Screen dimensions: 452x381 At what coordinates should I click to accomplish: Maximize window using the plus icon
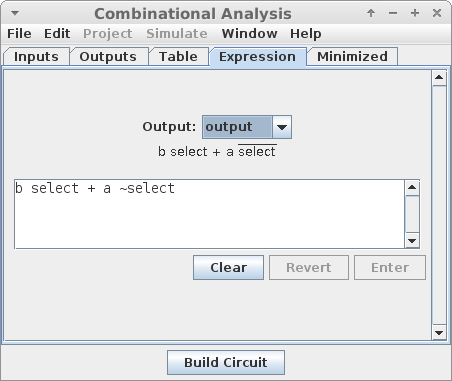pos(415,13)
